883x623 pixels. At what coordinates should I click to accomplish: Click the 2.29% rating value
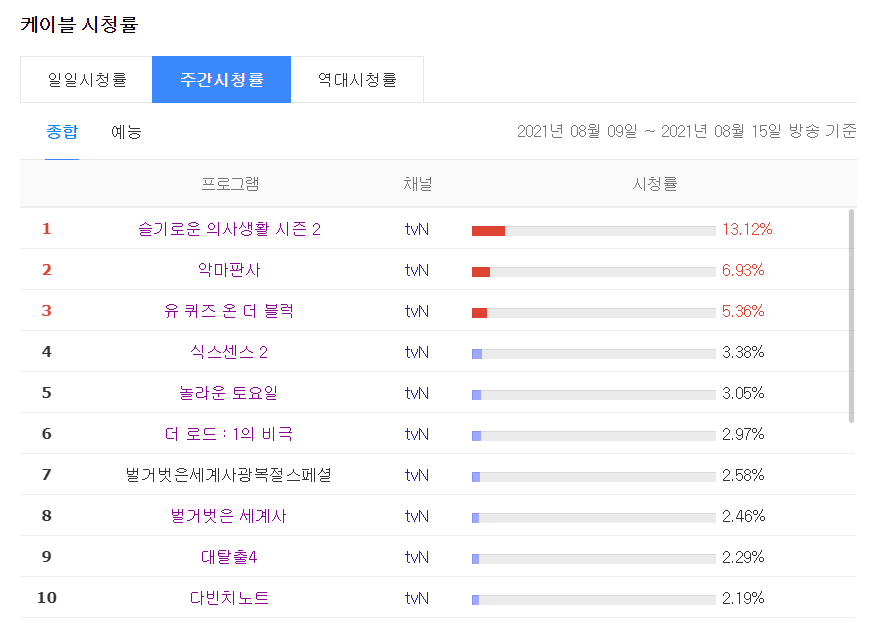click(743, 557)
